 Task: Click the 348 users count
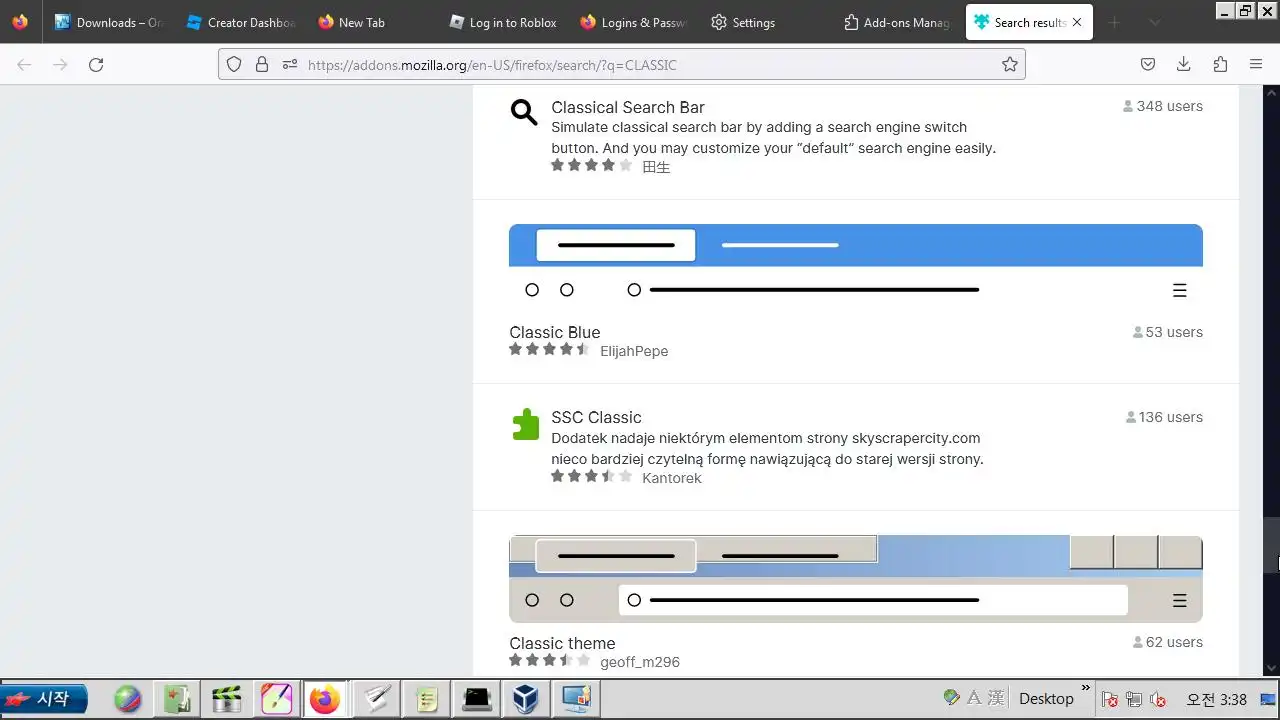coord(1163,106)
